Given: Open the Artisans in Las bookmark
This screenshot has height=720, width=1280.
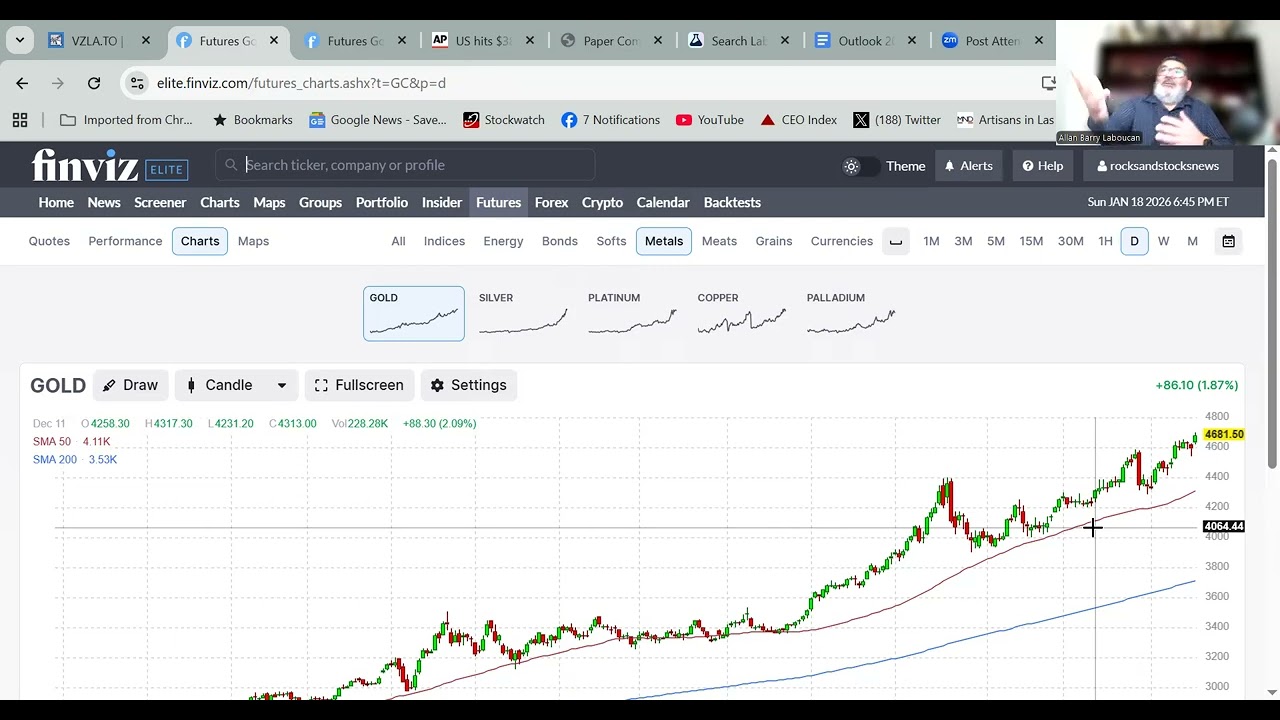Looking at the screenshot, I should tap(1005, 120).
